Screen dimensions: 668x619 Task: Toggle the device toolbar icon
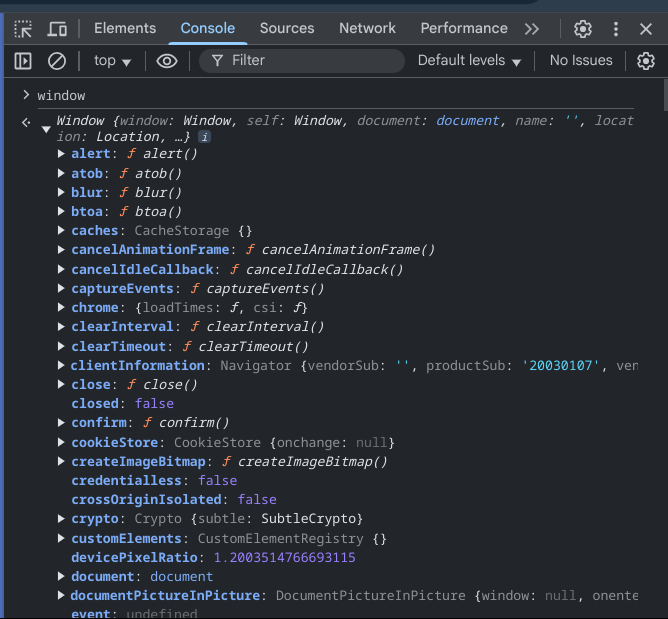click(x=57, y=29)
